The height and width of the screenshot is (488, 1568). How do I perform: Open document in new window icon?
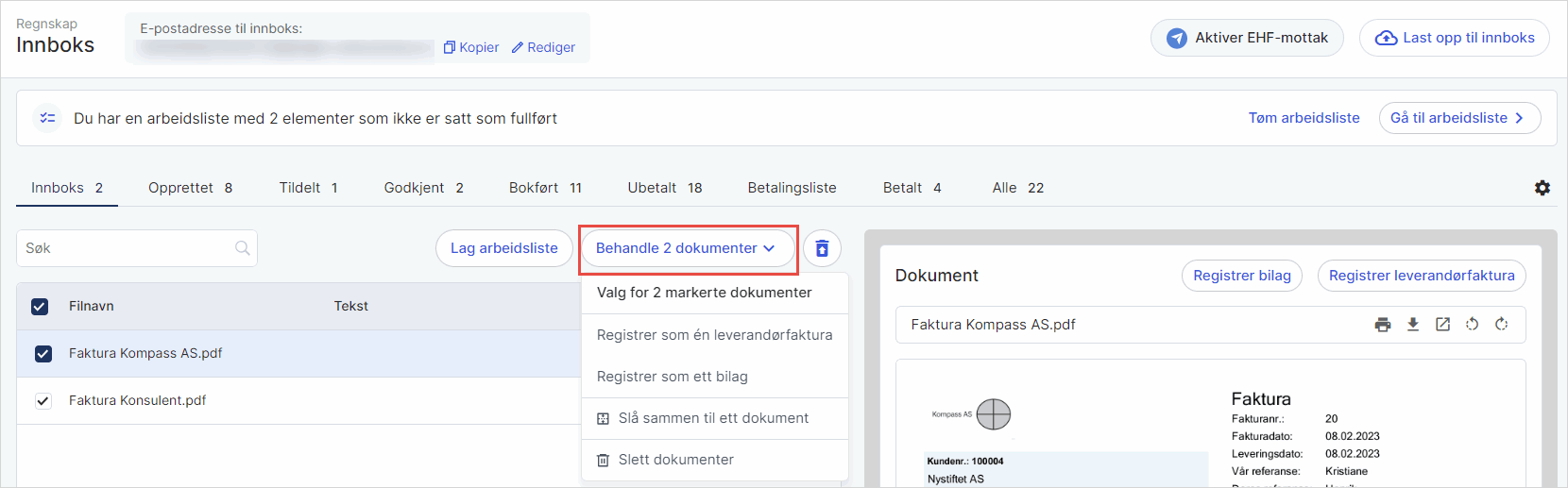tap(1442, 325)
